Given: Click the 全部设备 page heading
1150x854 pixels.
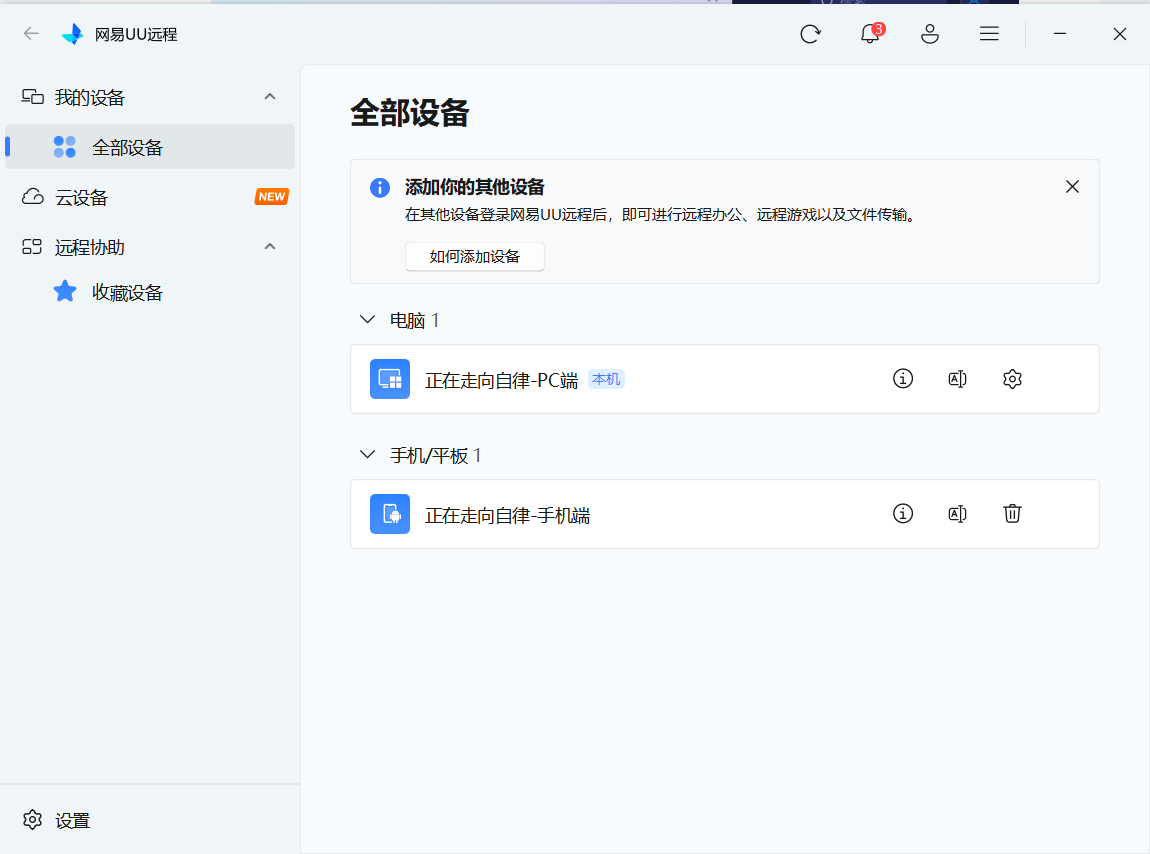Looking at the screenshot, I should tap(409, 113).
